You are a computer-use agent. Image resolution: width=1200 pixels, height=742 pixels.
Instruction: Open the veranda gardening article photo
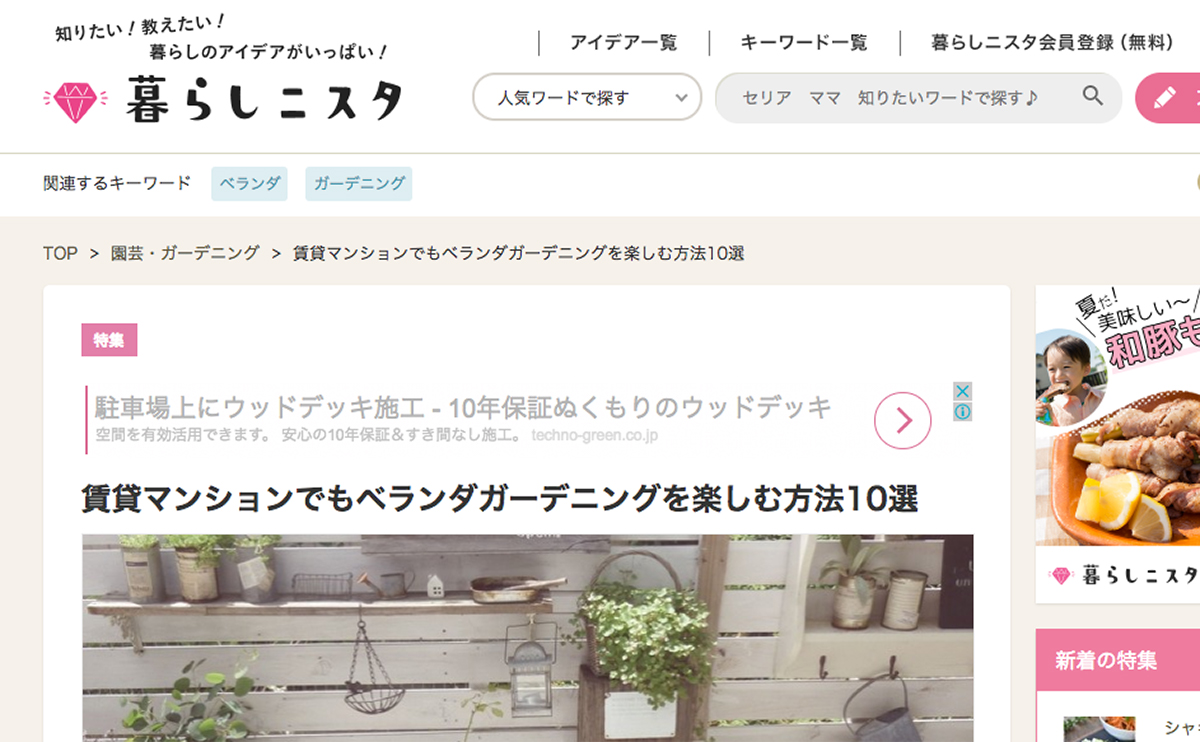point(528,638)
